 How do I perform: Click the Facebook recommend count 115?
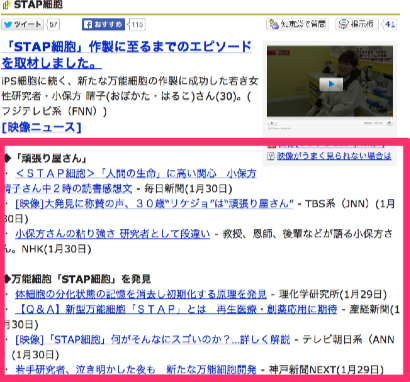(137, 24)
